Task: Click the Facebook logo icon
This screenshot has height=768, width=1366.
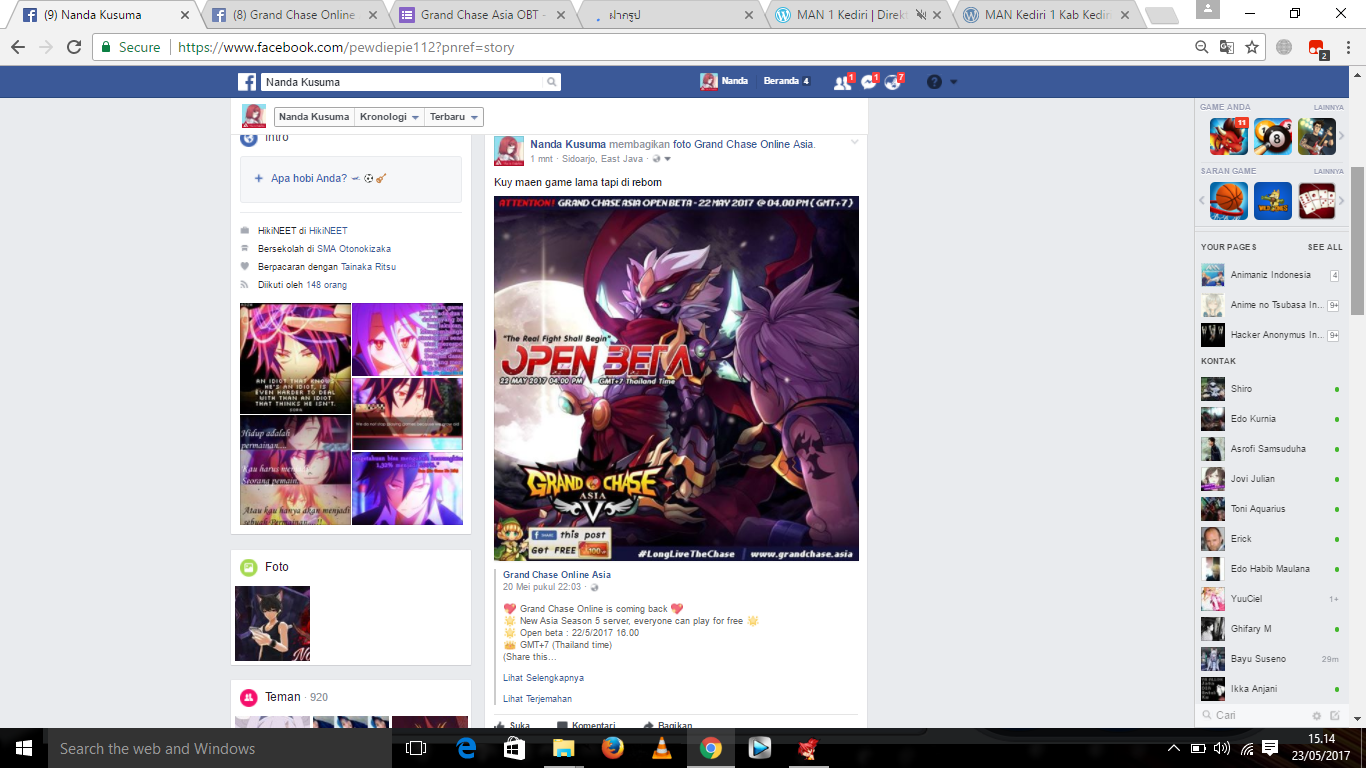Action: pos(246,82)
